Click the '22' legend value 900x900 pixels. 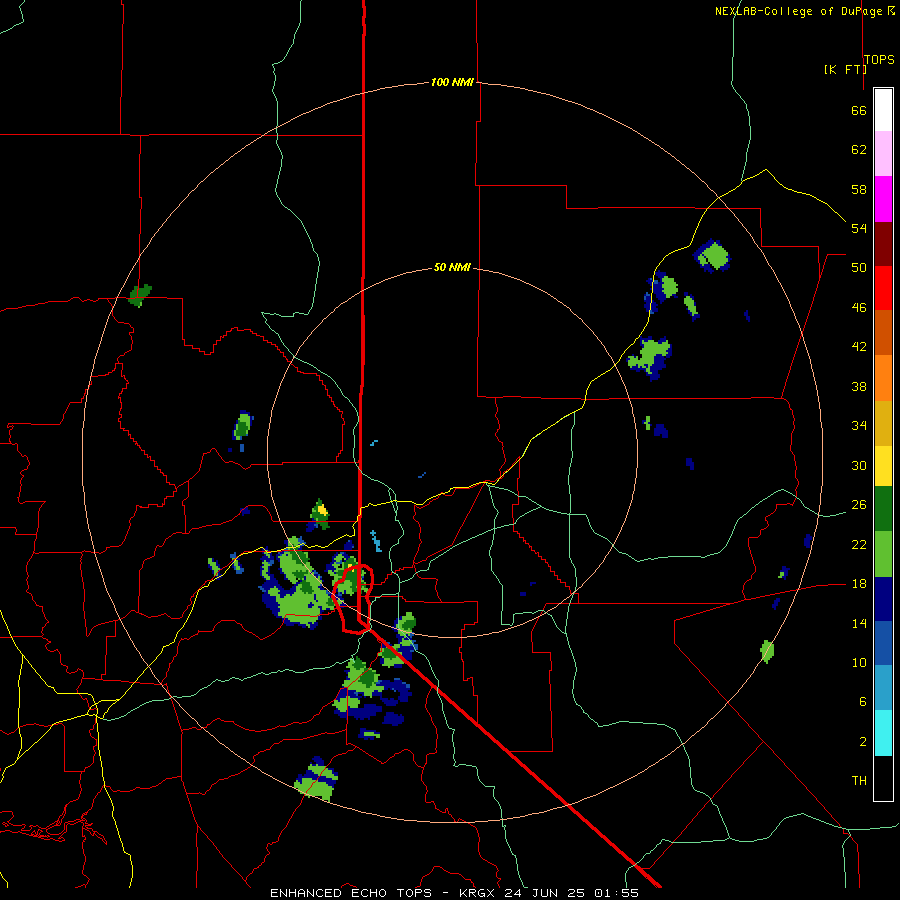(859, 544)
